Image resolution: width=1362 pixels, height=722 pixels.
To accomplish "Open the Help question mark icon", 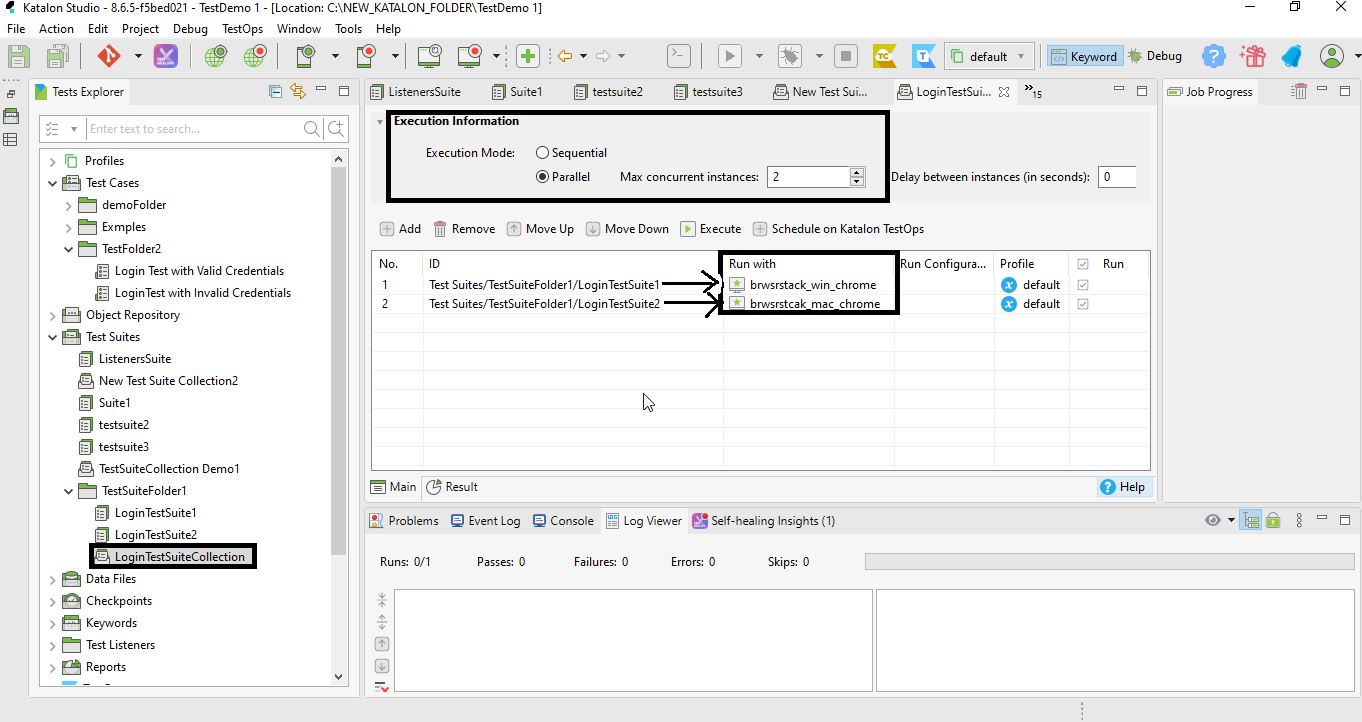I will [1213, 56].
